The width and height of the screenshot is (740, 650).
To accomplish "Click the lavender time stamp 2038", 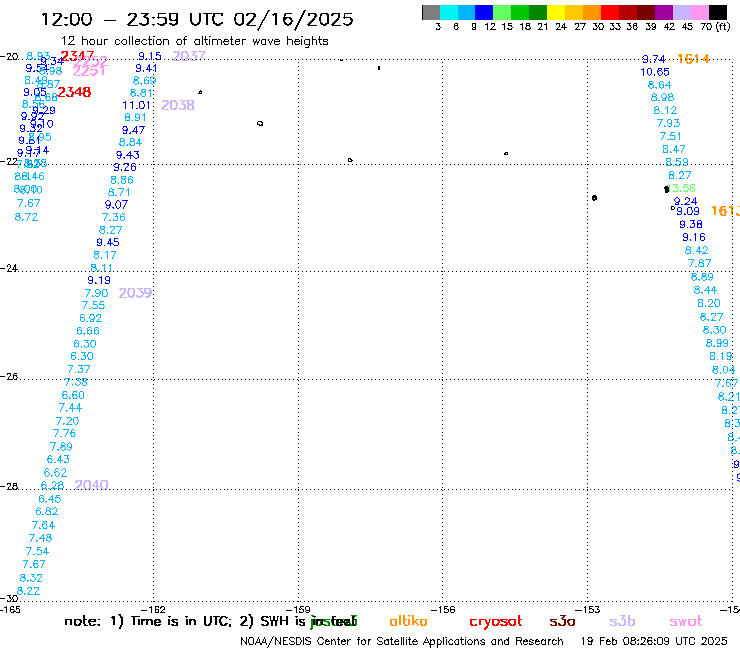I will tap(178, 105).
